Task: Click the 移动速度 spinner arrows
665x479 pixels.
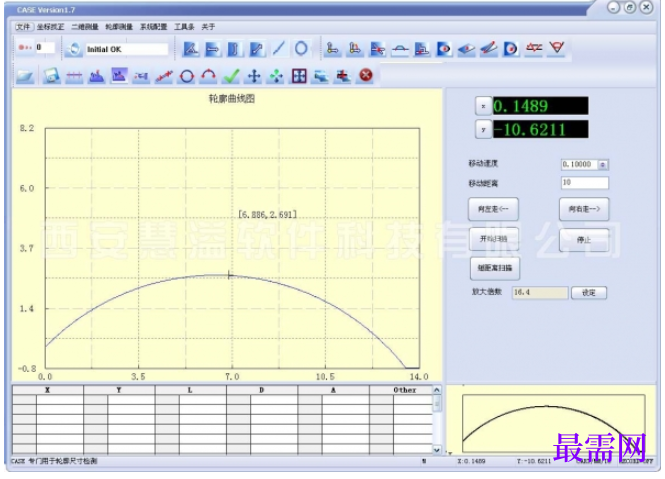Action: coord(603,165)
